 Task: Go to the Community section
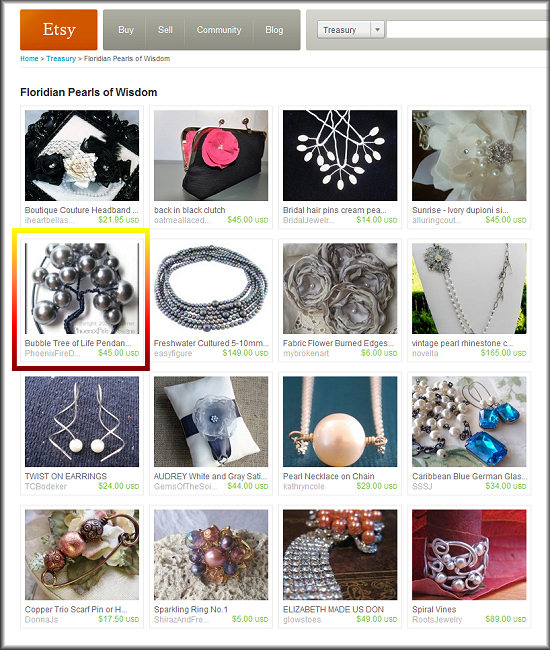coord(219,30)
